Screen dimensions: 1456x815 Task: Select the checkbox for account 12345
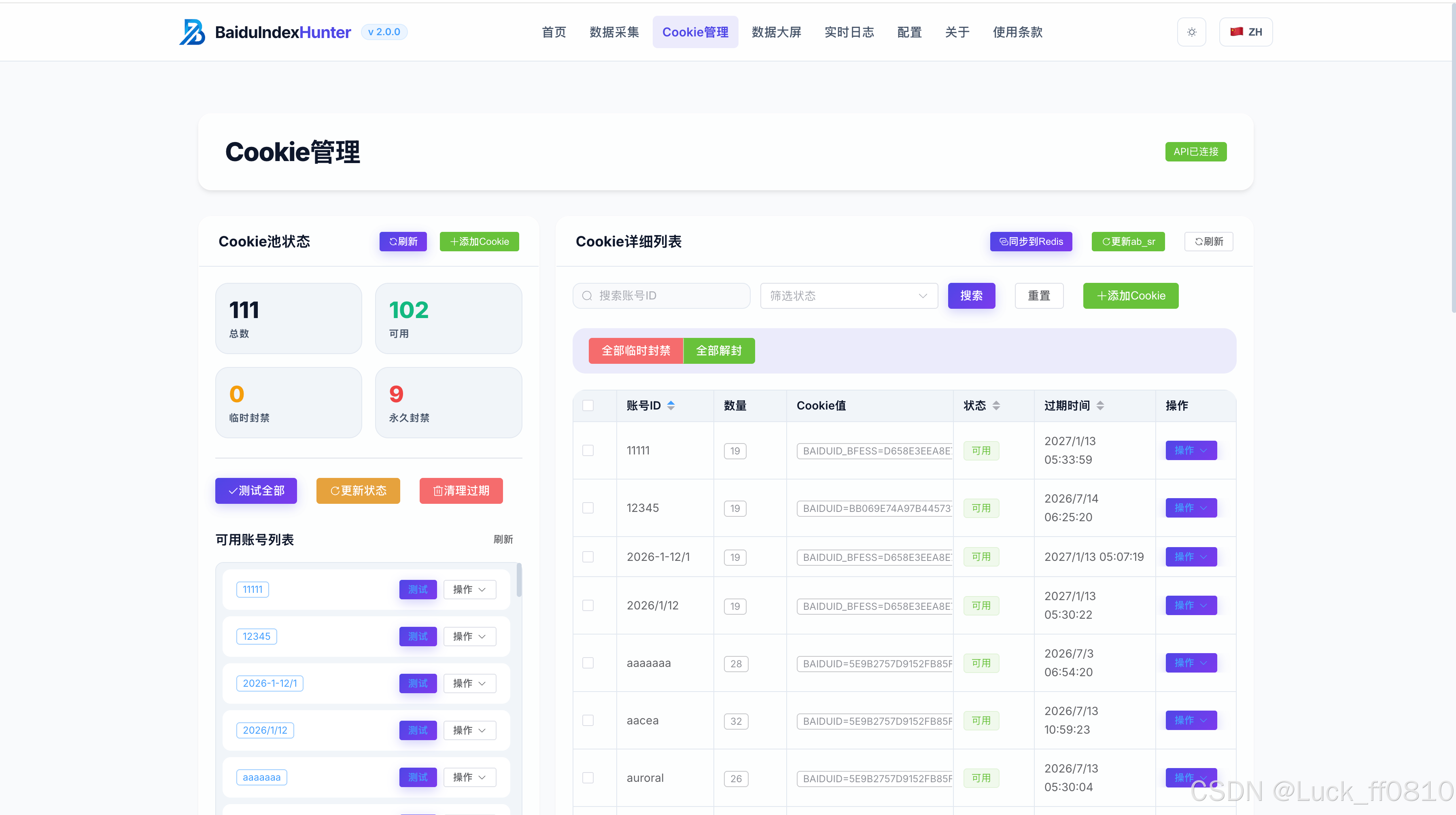tap(588, 507)
